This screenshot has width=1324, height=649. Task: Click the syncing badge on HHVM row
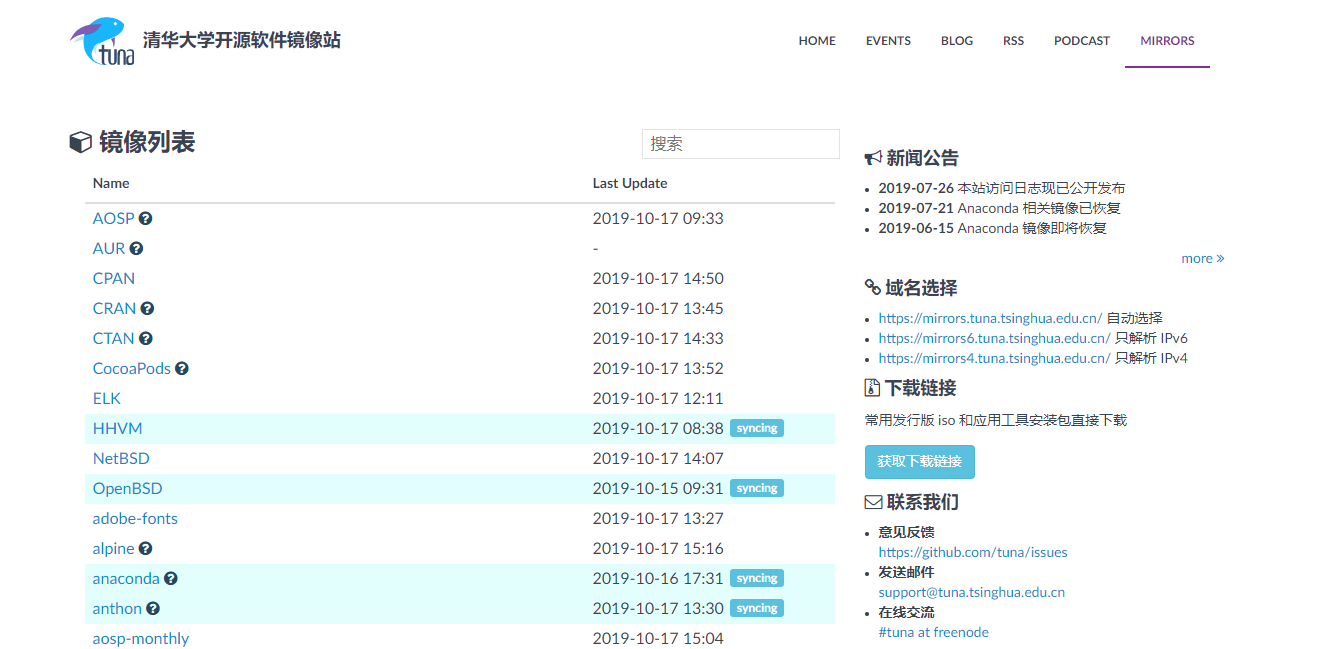[757, 428]
